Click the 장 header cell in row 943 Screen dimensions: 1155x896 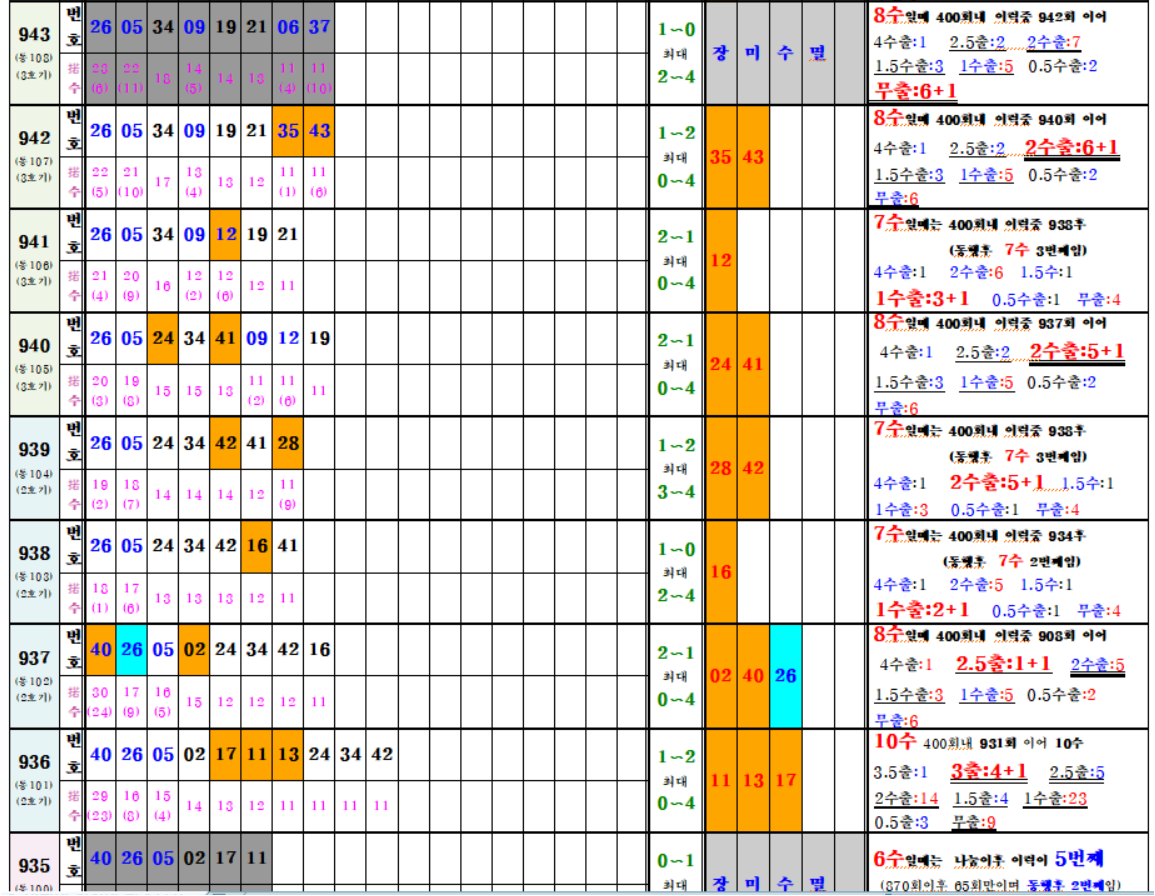(x=721, y=52)
